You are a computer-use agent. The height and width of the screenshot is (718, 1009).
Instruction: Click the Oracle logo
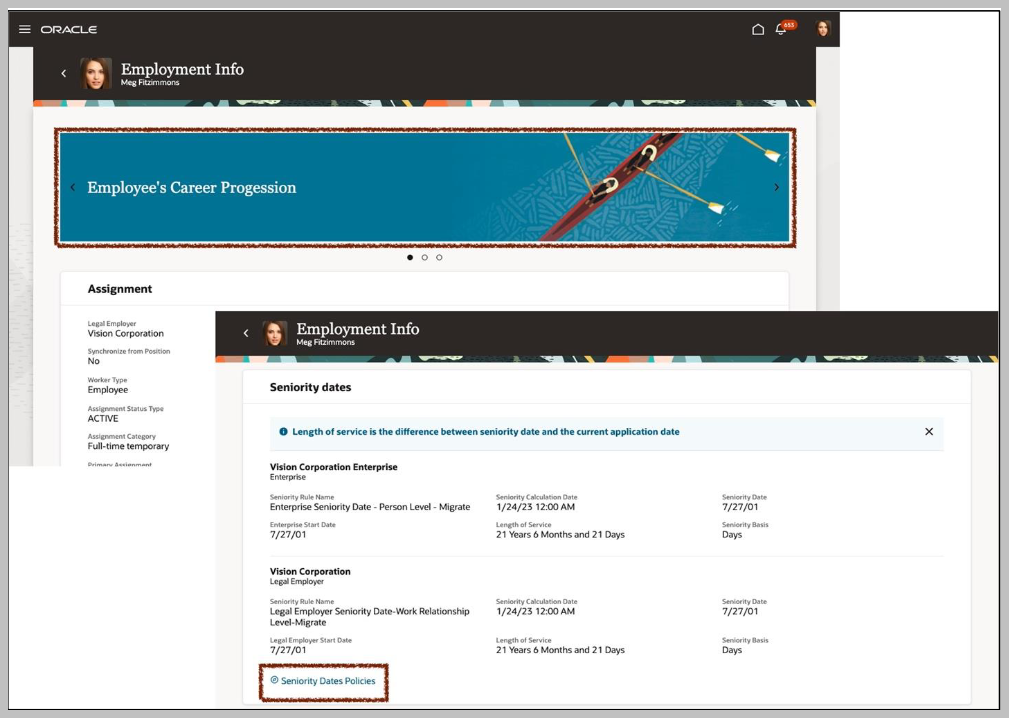(69, 30)
